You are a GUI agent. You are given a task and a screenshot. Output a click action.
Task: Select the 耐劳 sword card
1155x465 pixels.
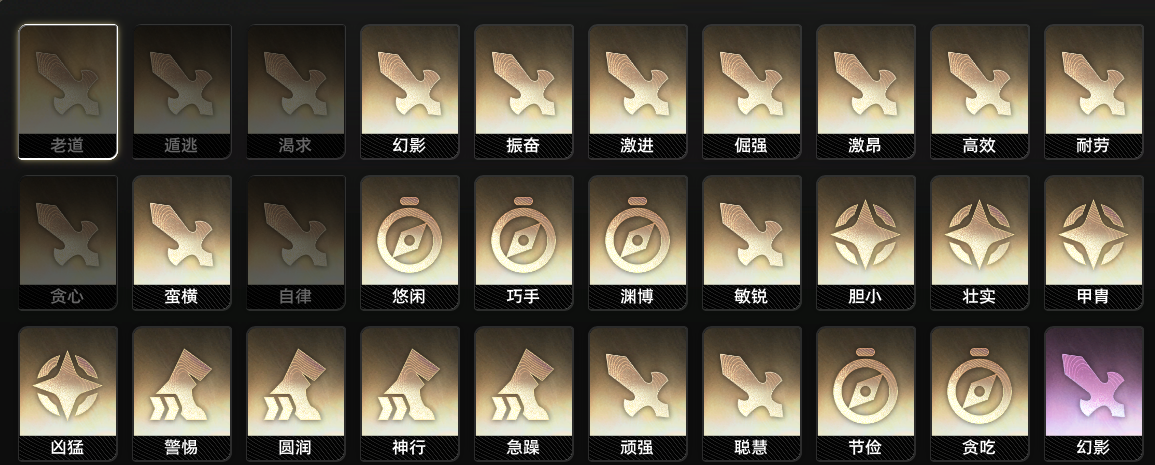click(1094, 91)
